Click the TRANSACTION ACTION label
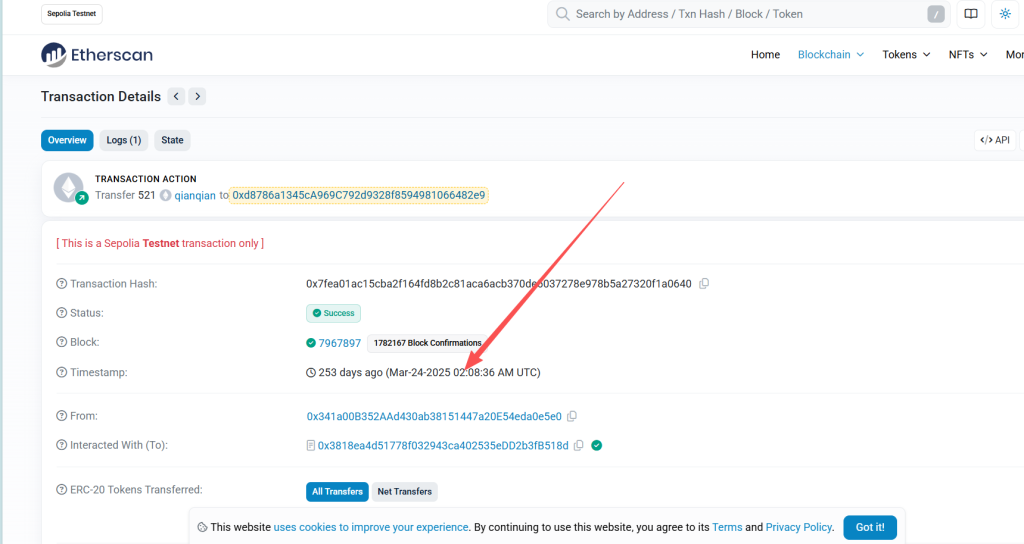The image size is (1024, 544). (146, 179)
